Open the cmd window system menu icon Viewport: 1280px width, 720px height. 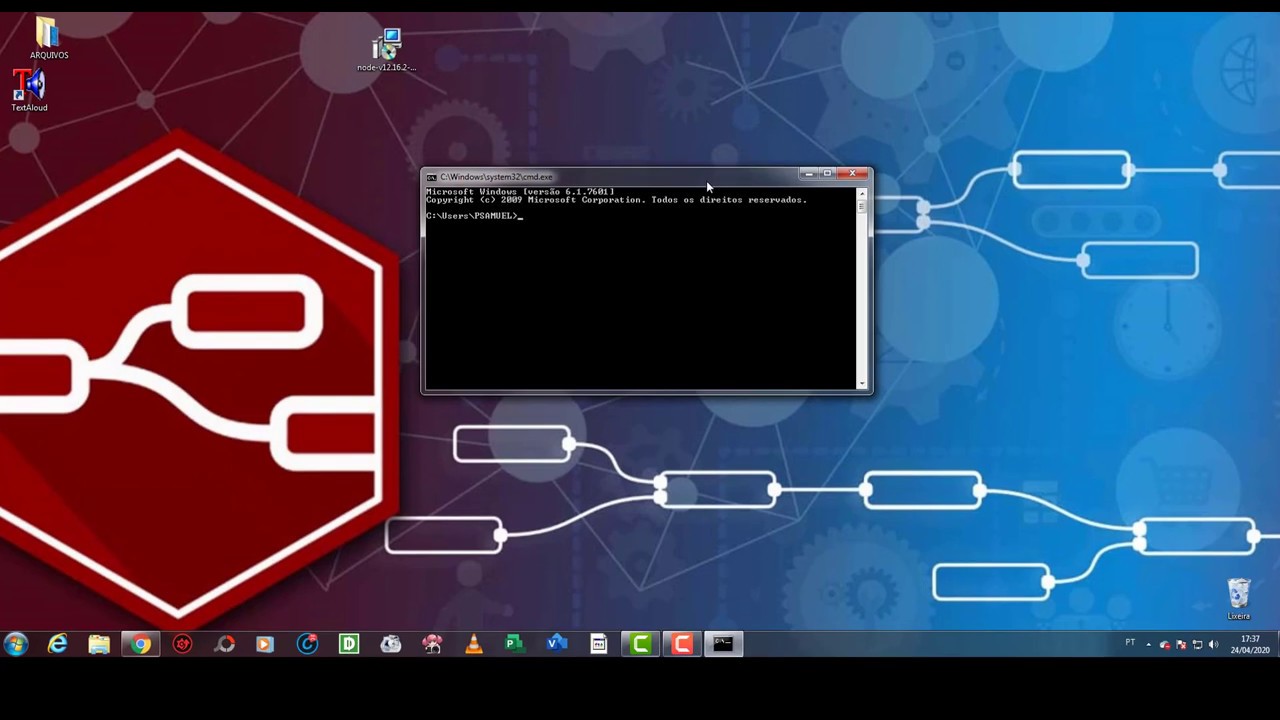pos(431,177)
